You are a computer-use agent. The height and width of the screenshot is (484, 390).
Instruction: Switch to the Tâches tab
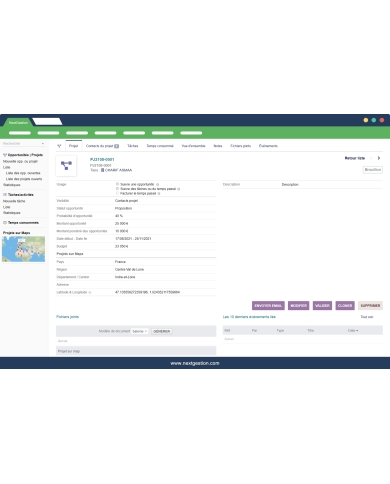tap(133, 146)
